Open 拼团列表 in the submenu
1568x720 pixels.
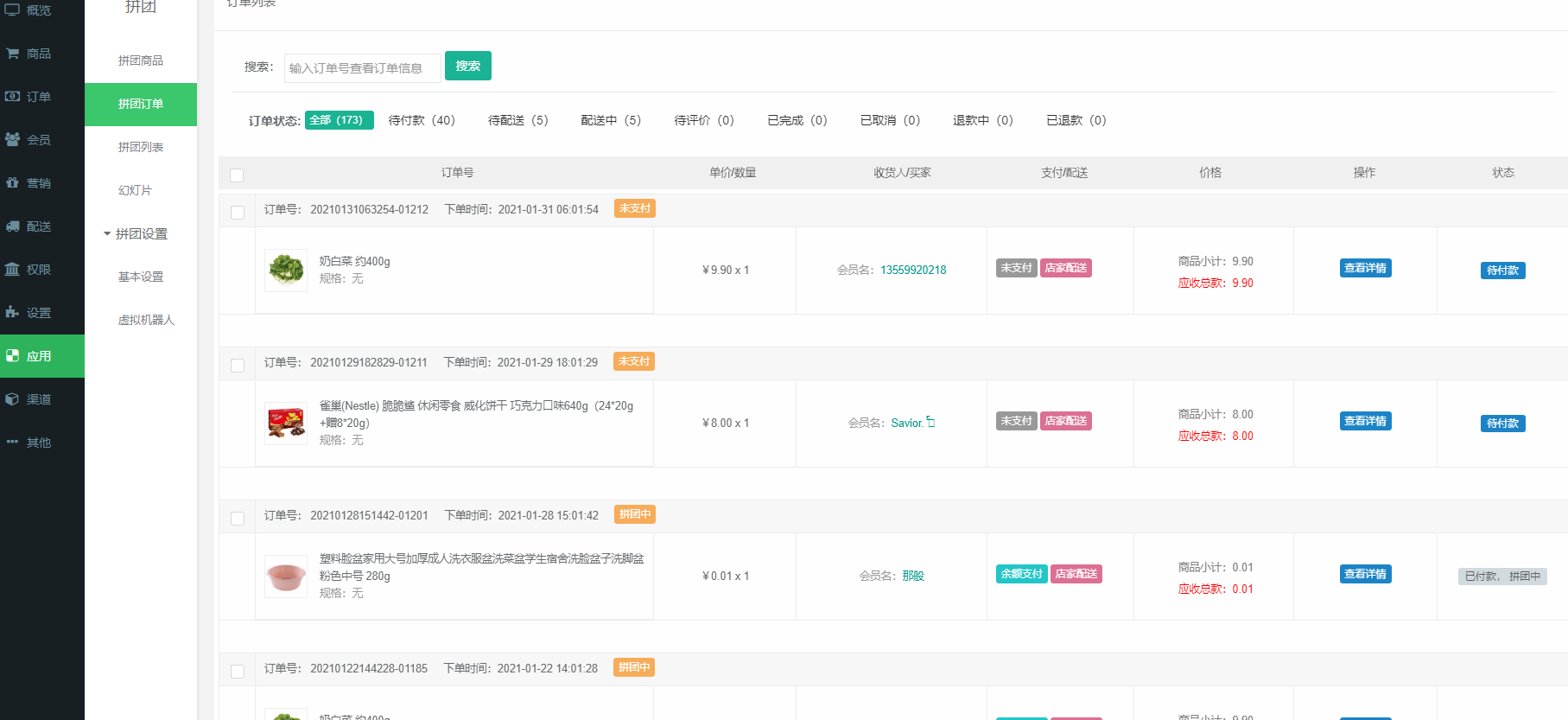coord(141,147)
